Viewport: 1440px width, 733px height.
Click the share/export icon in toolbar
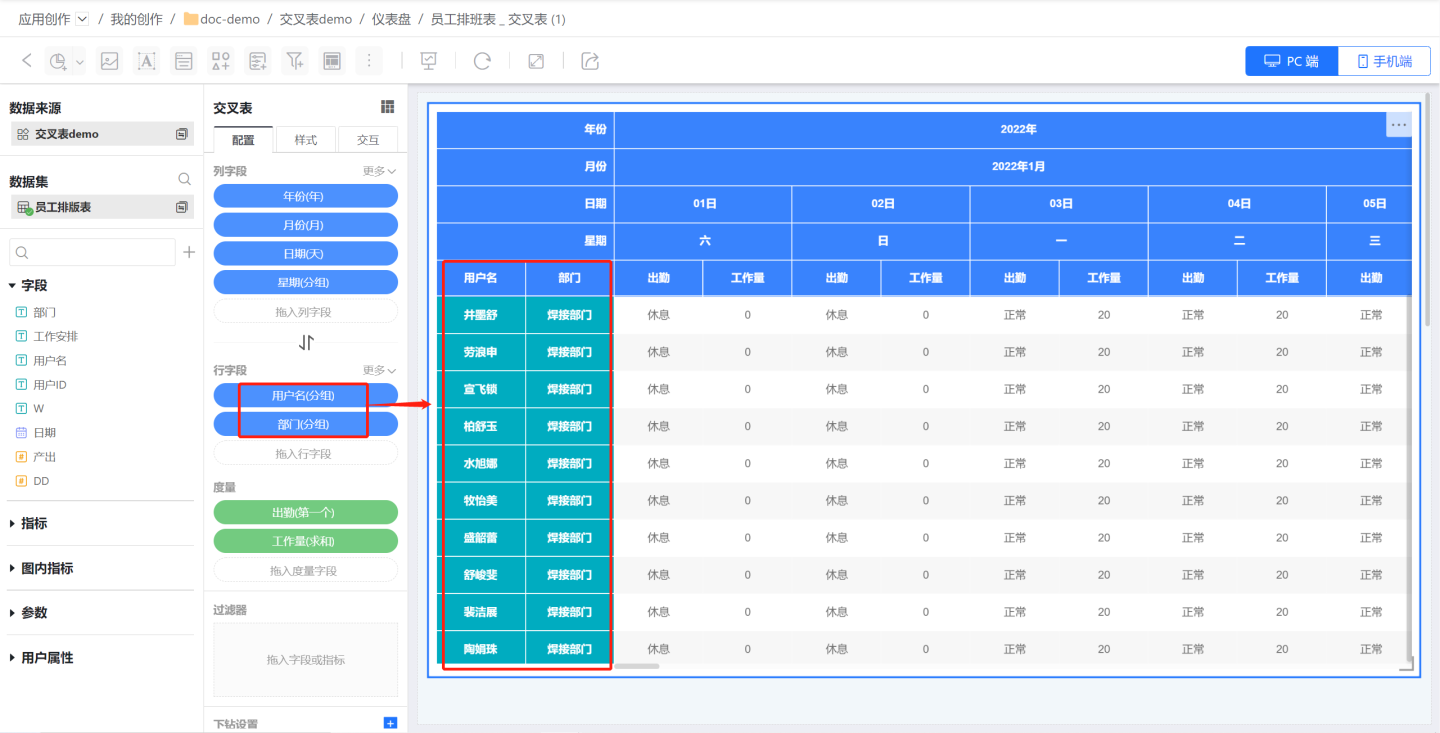(590, 61)
